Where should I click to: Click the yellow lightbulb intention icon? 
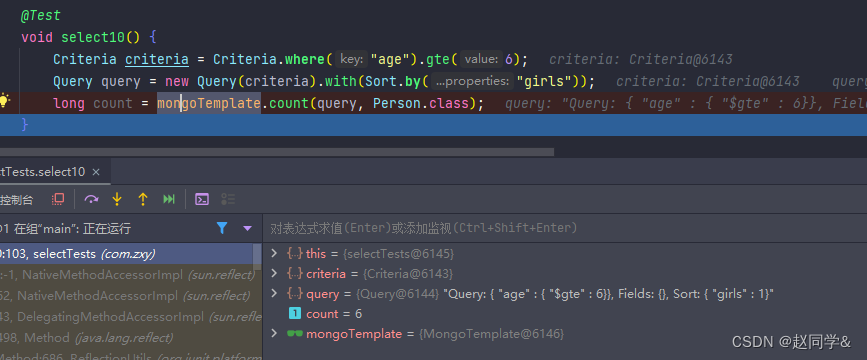[x=4, y=101]
